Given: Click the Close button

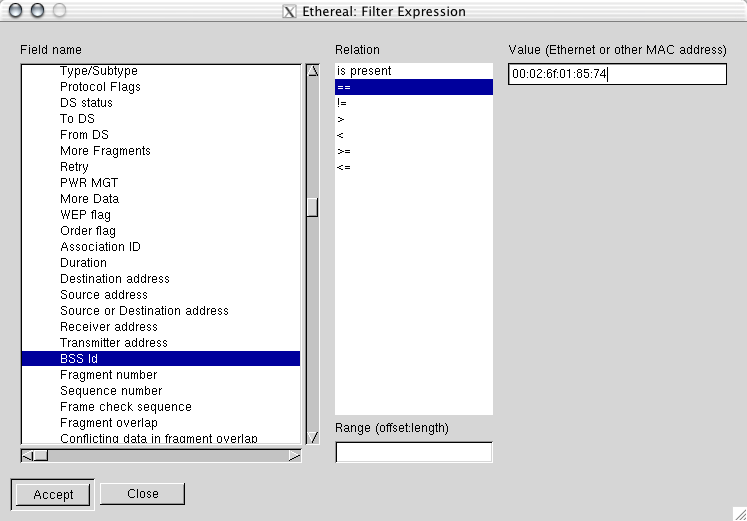Looking at the screenshot, I should coord(142,494).
